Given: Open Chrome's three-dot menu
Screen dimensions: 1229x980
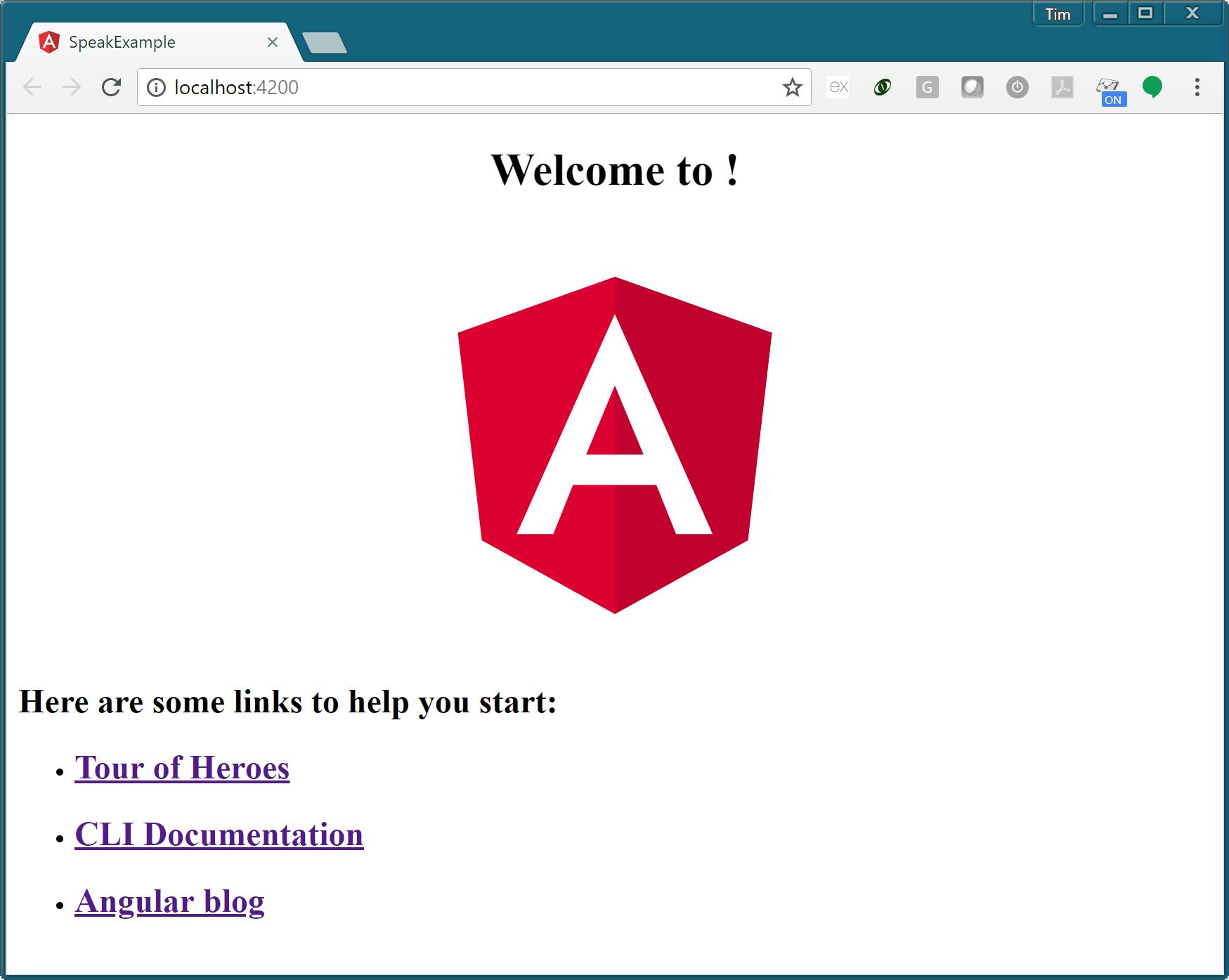Looking at the screenshot, I should coord(1197,87).
